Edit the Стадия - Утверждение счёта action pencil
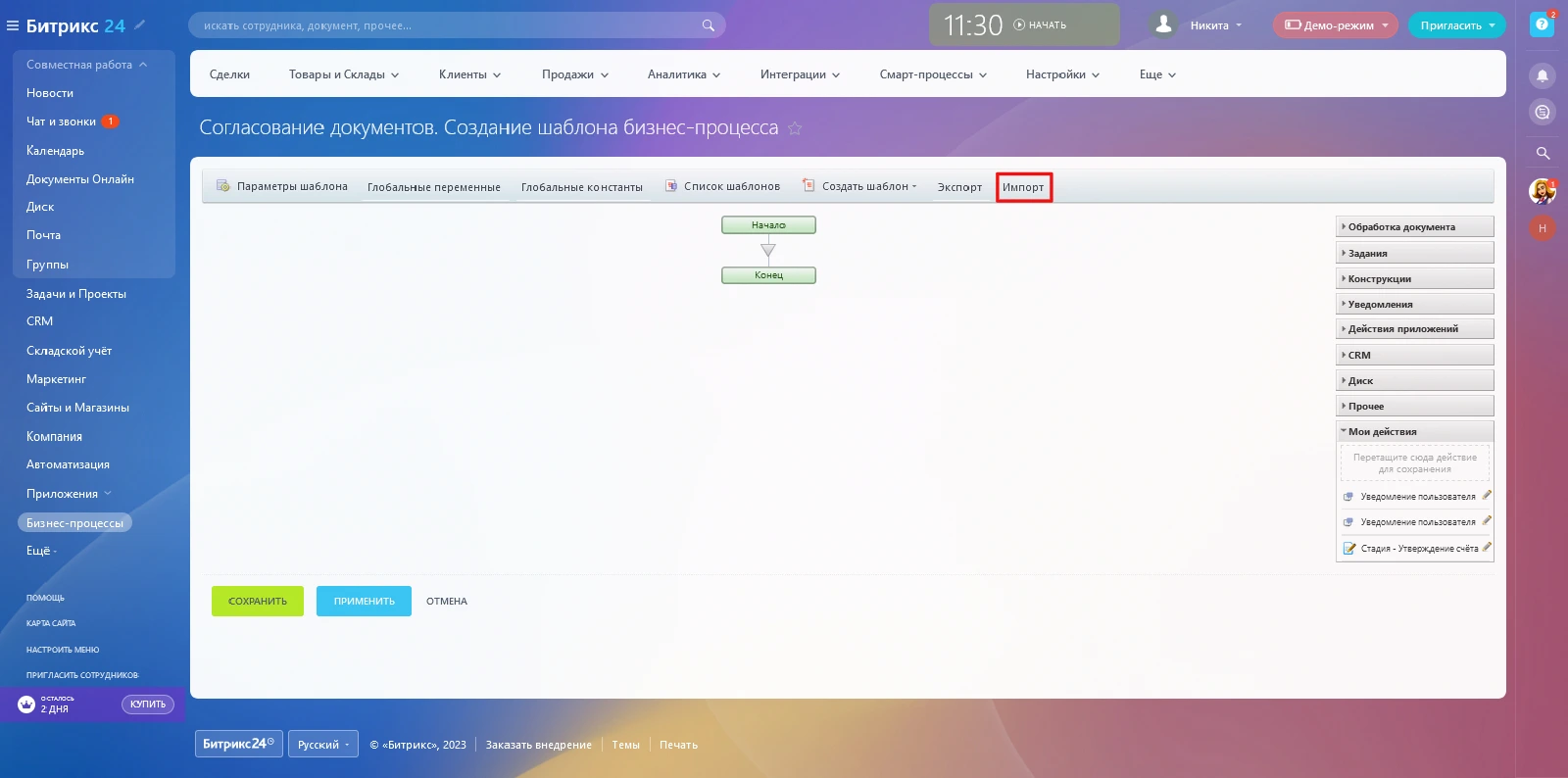 coord(1487,548)
